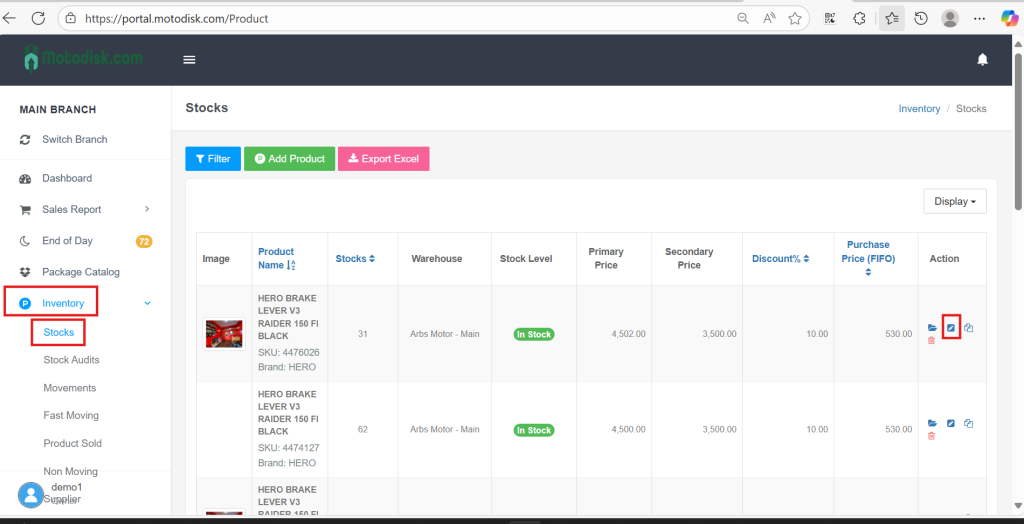Bookmark this page with the star icon
The width and height of the screenshot is (1024, 524).
795,18
